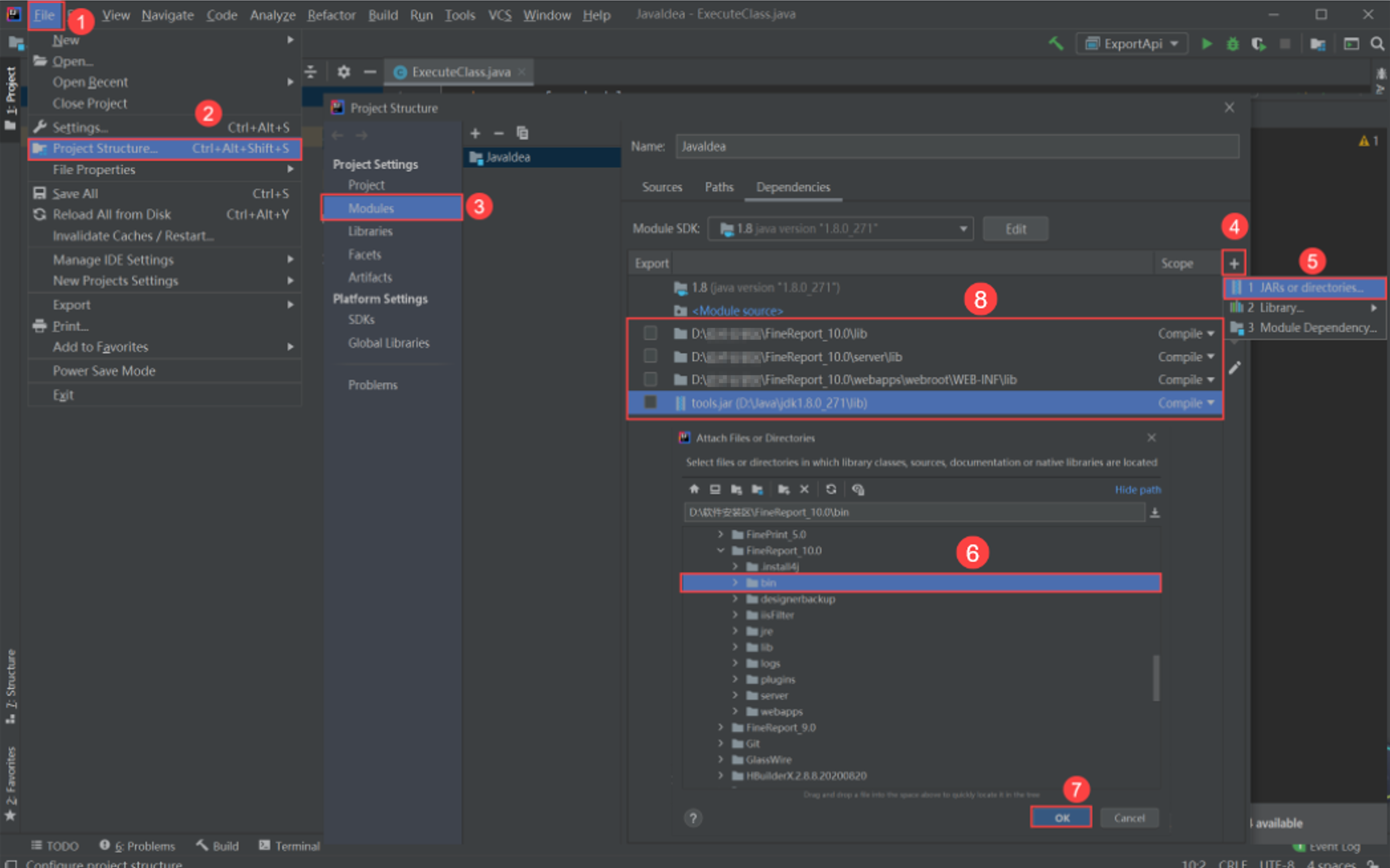
Task: Click Invalidate Caches / Restart... menu item
Action: [165, 236]
